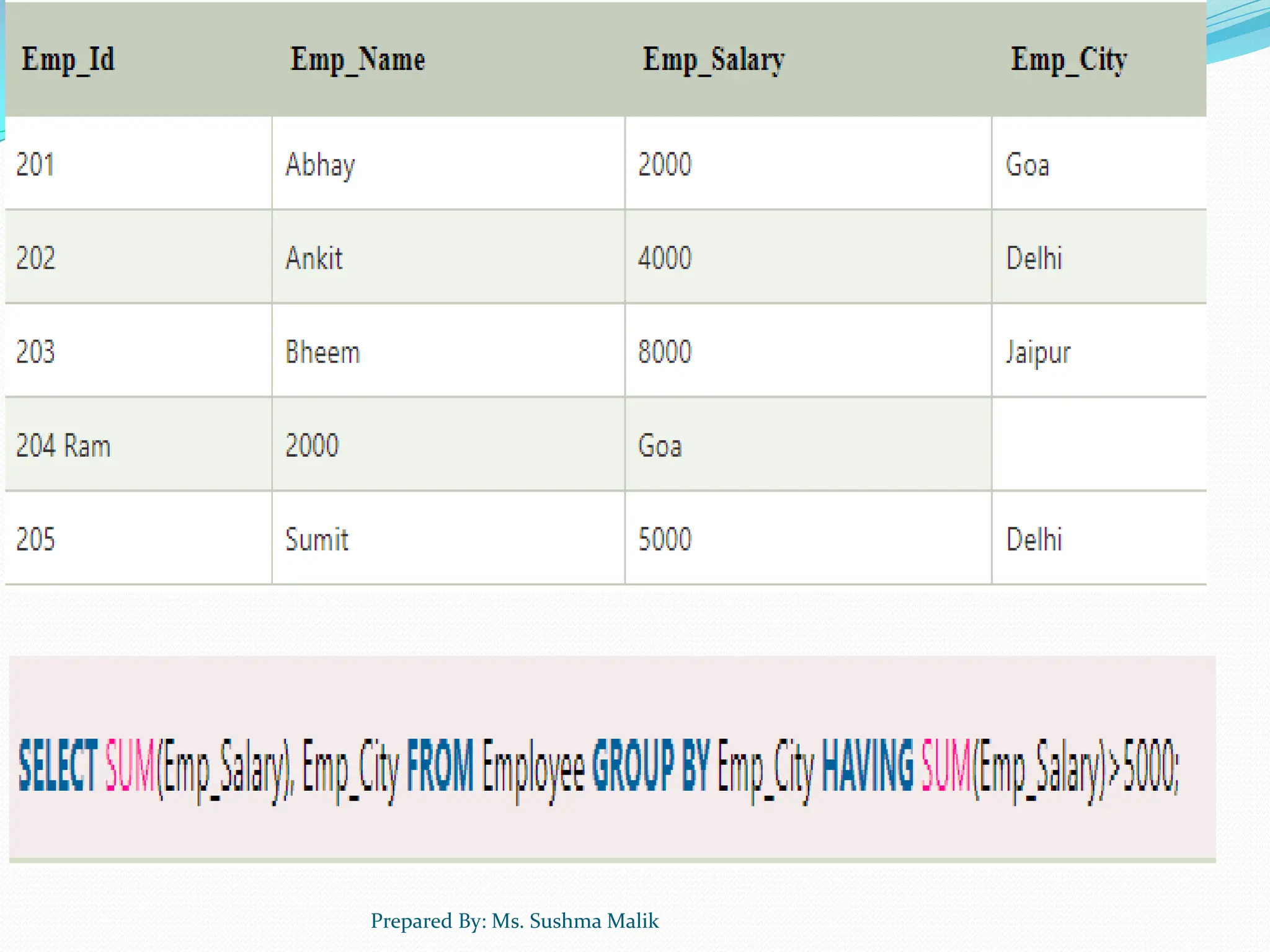The image size is (1270, 952).
Task: Click the Emp_Salary column header
Action: [714, 60]
